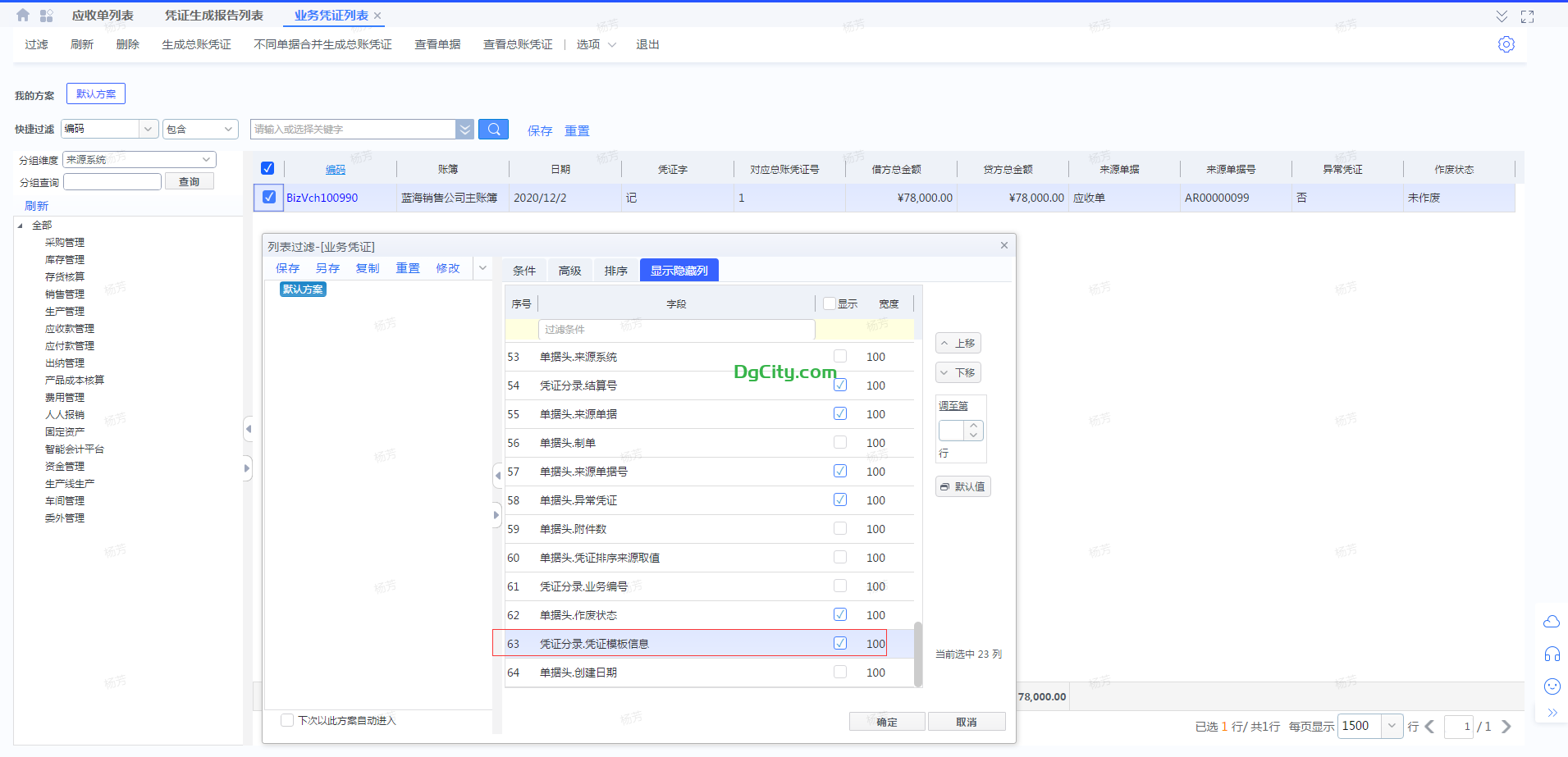
Task: Open the settings gear in the toolbar
Action: pos(1506,44)
